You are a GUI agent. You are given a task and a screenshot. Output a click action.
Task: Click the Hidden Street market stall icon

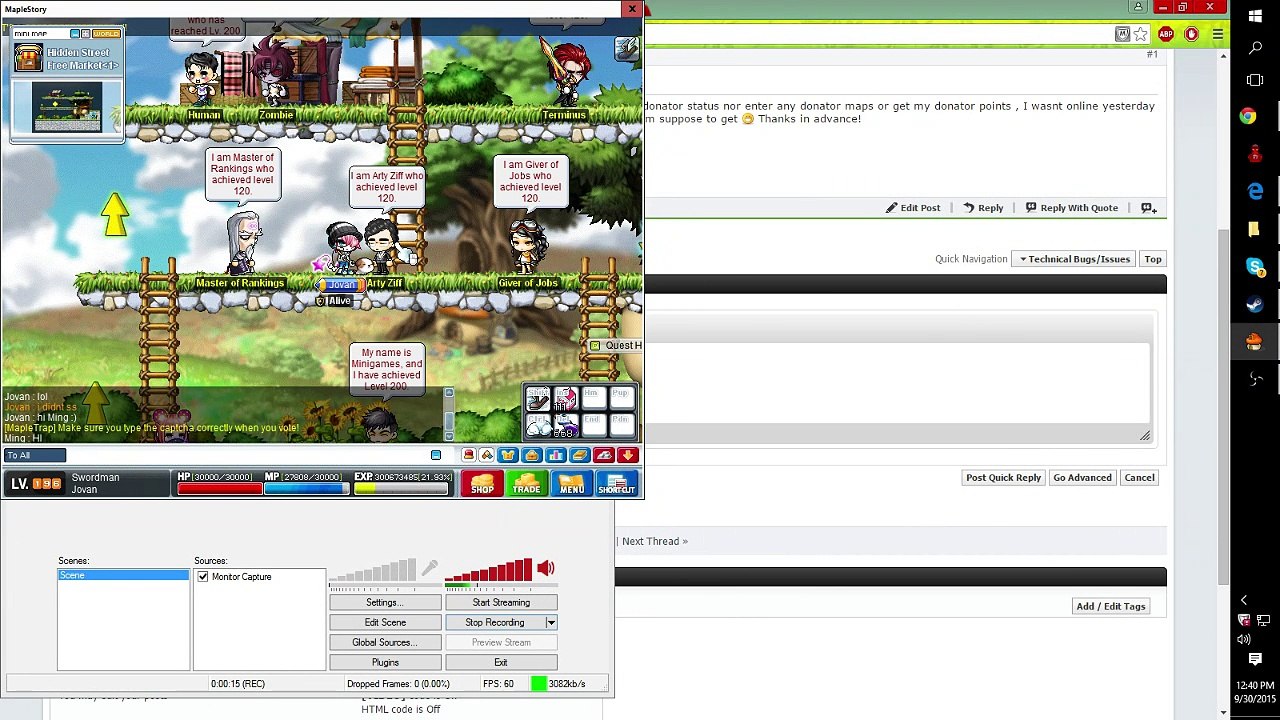coord(30,58)
